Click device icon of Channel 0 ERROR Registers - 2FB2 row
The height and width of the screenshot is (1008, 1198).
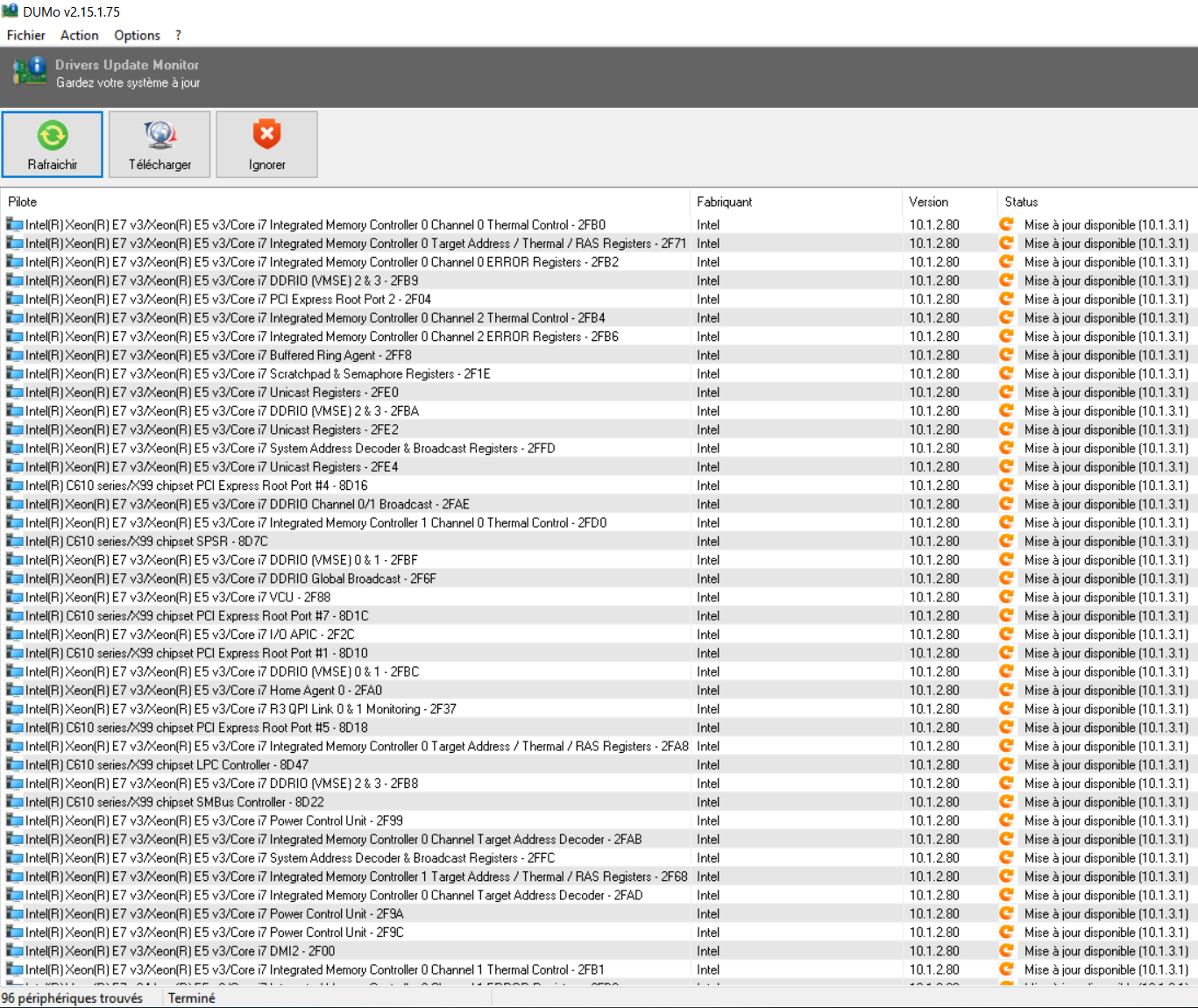pyautogui.click(x=15, y=262)
